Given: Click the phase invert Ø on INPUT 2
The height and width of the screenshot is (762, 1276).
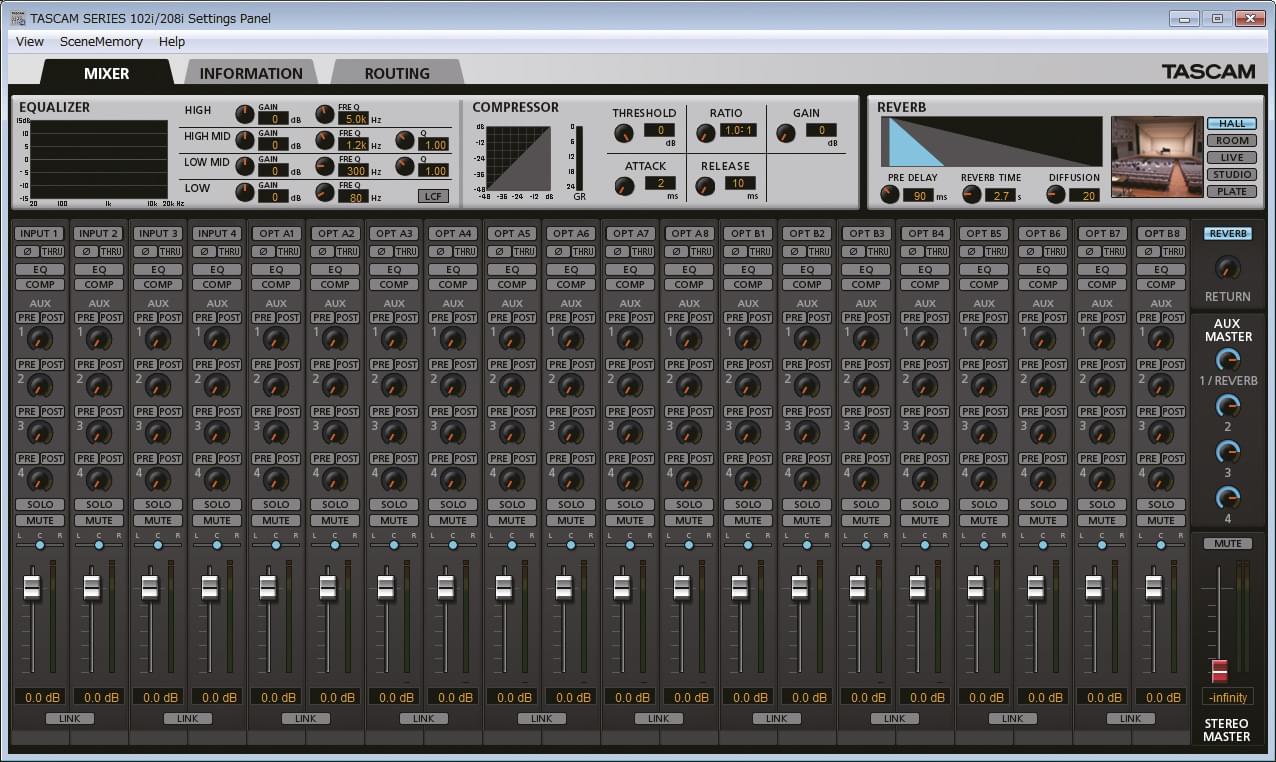Looking at the screenshot, I should coord(86,252).
